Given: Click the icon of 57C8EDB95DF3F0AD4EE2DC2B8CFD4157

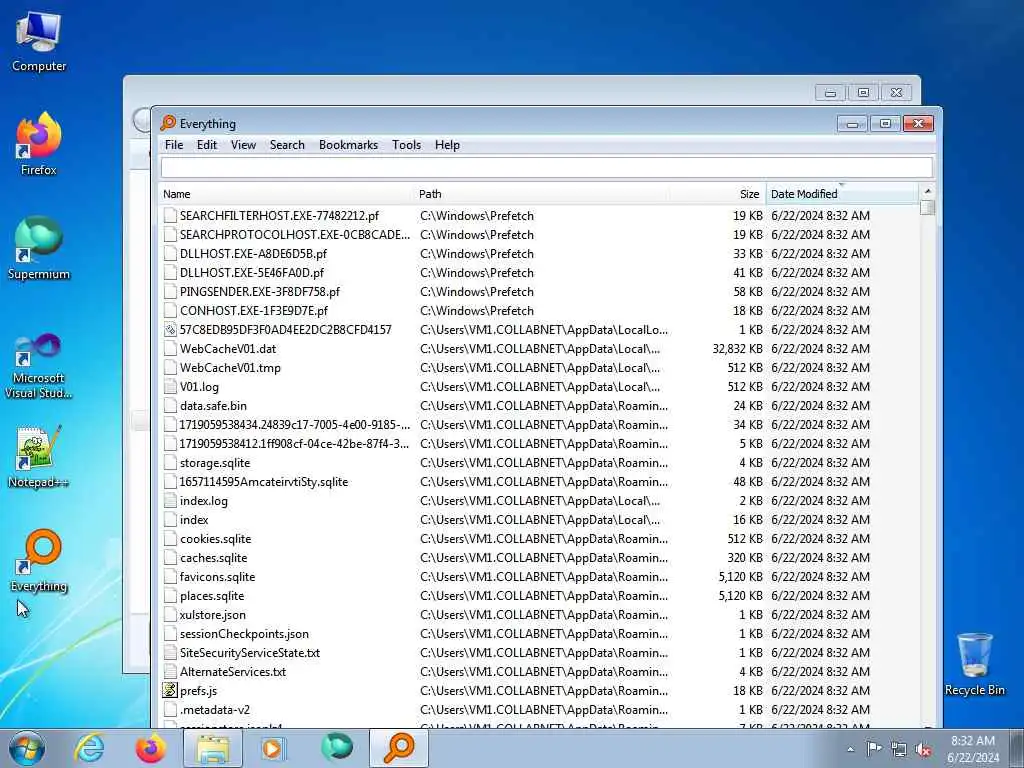Looking at the screenshot, I should 170,330.
